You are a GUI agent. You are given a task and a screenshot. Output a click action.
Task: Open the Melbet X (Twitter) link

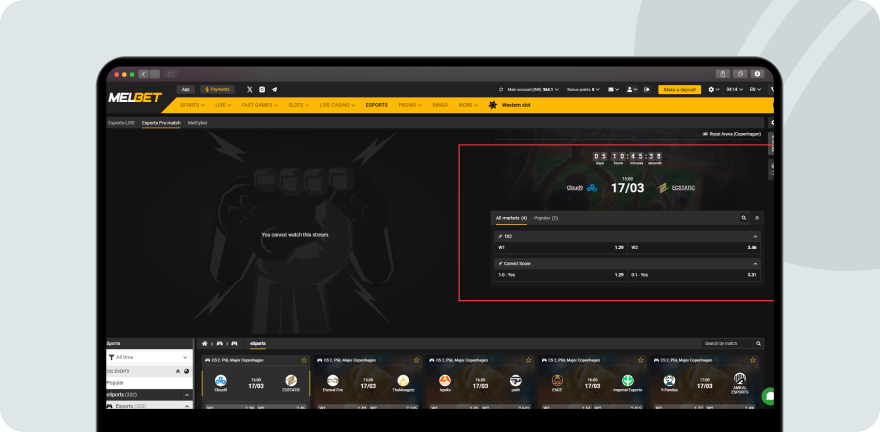click(250, 89)
